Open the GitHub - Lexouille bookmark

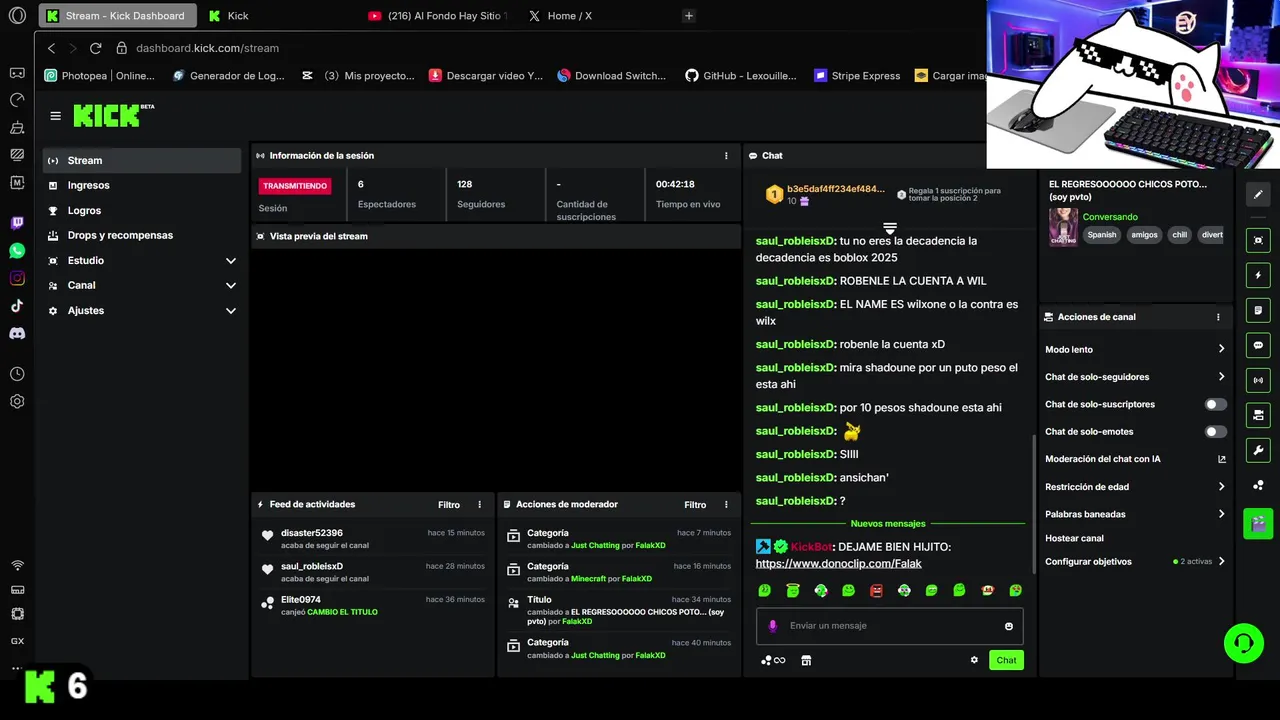741,75
